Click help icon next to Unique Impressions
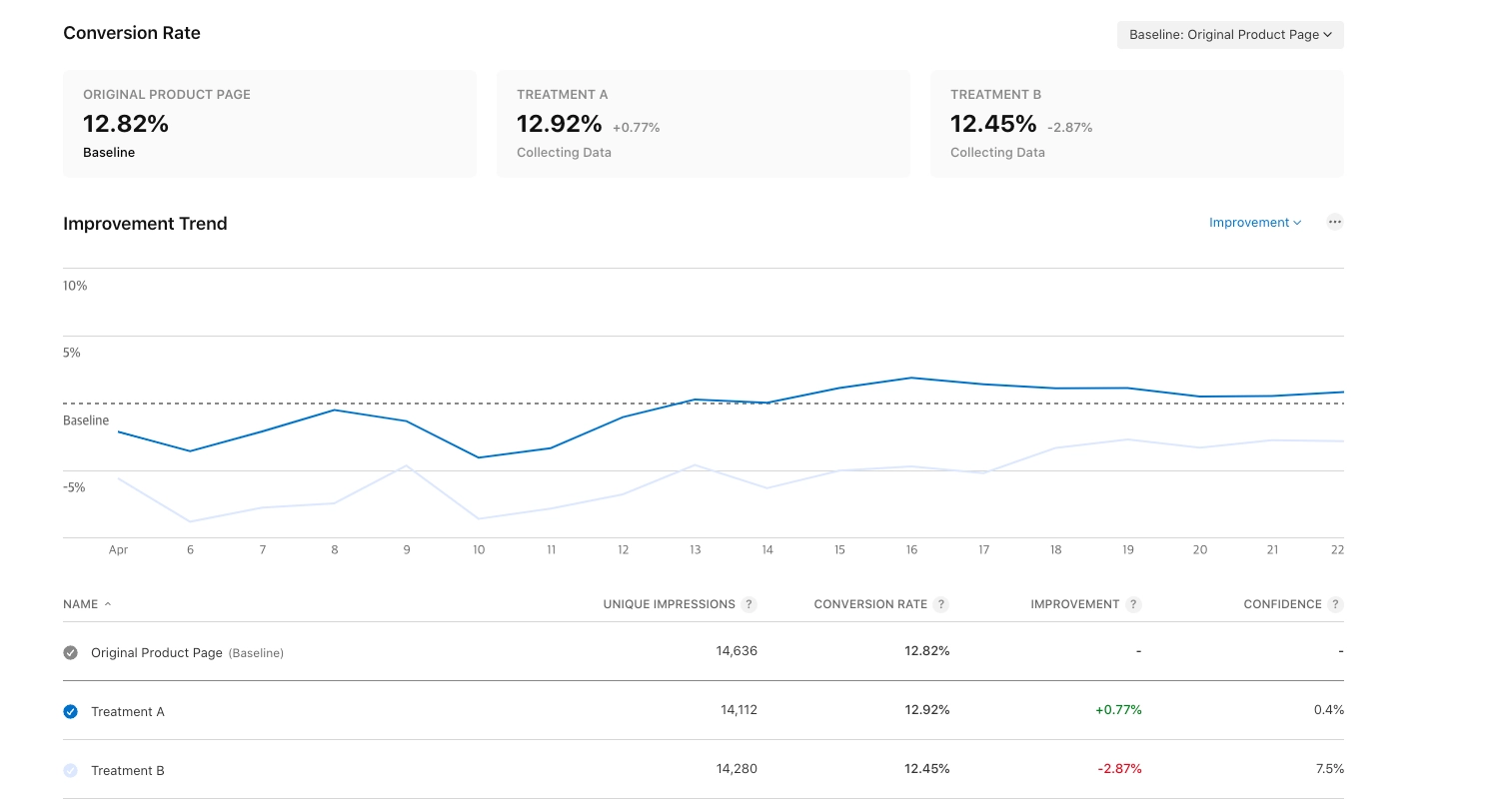The width and height of the screenshot is (1486, 812). 748,604
